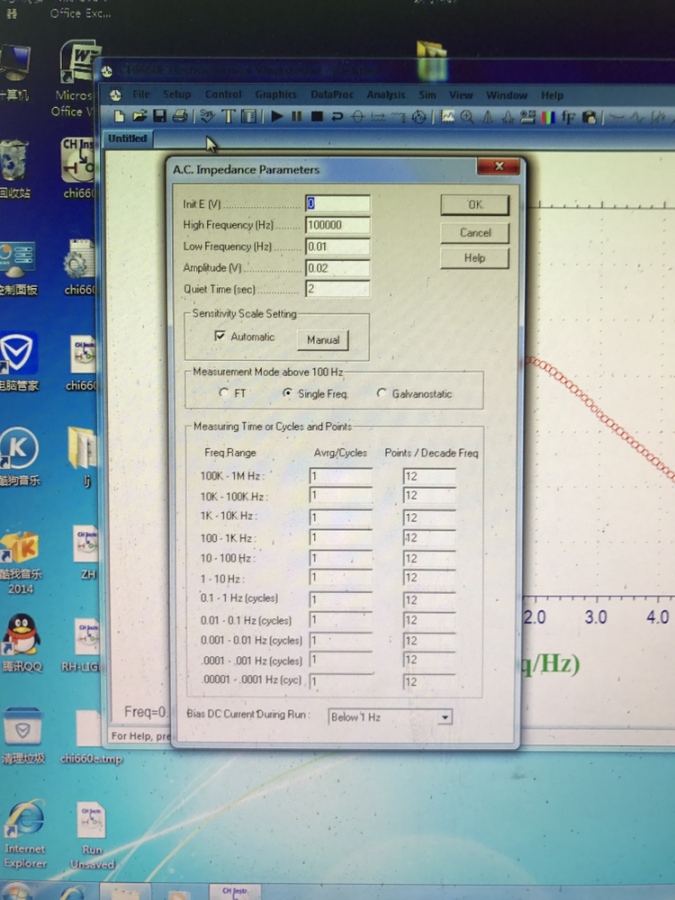Select the FT measurement mode radio button
This screenshot has height=900, width=675.
tap(223, 393)
